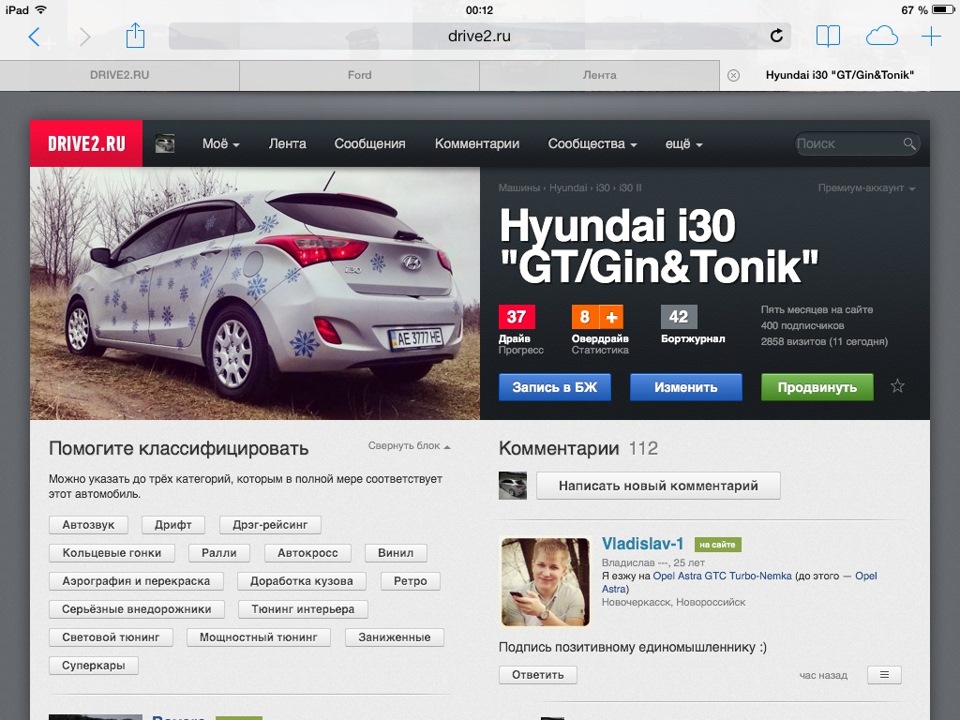Click the 42 Бортжурнал badge
This screenshot has width=960, height=720.
(678, 317)
